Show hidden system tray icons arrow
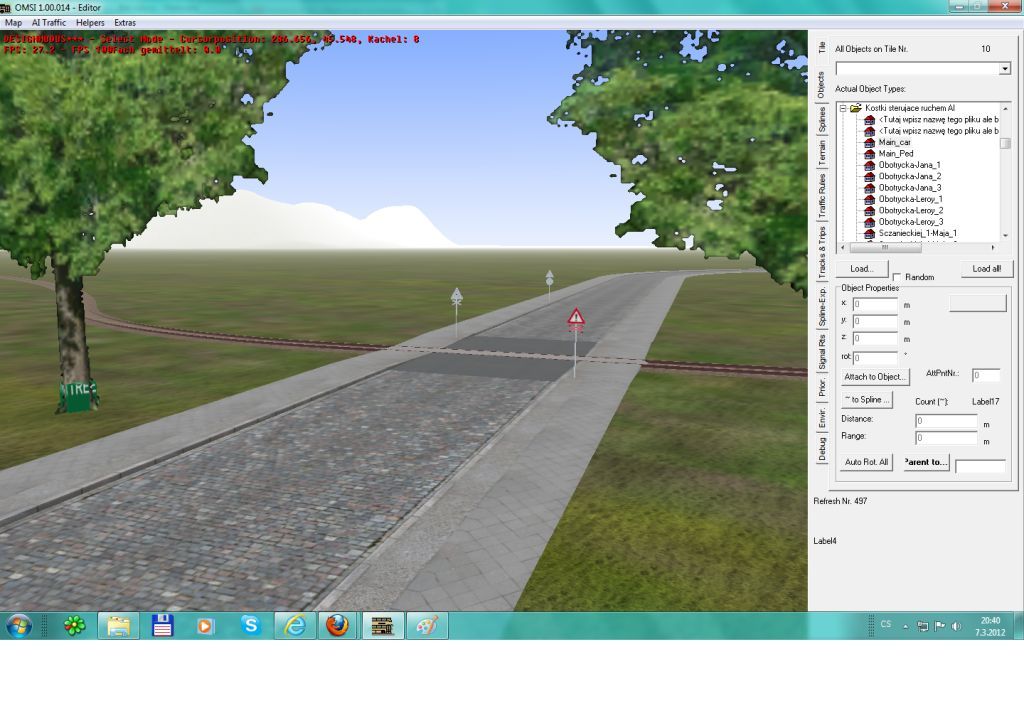The width and height of the screenshot is (1024, 728). tap(905, 626)
